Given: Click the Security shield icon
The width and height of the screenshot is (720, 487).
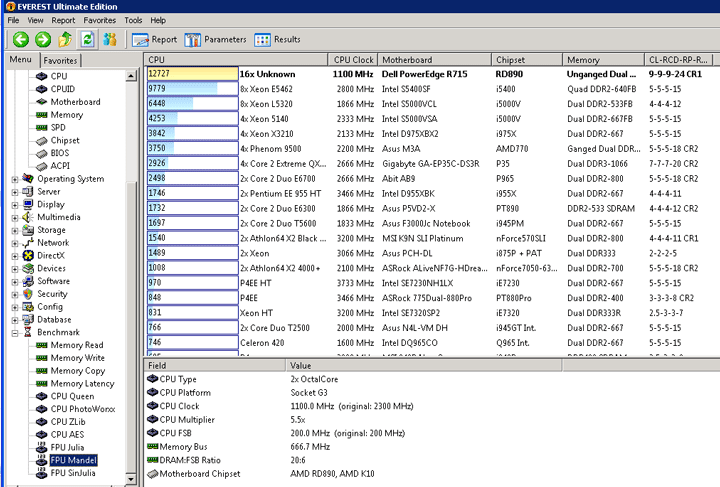Looking at the screenshot, I should click(28, 294).
